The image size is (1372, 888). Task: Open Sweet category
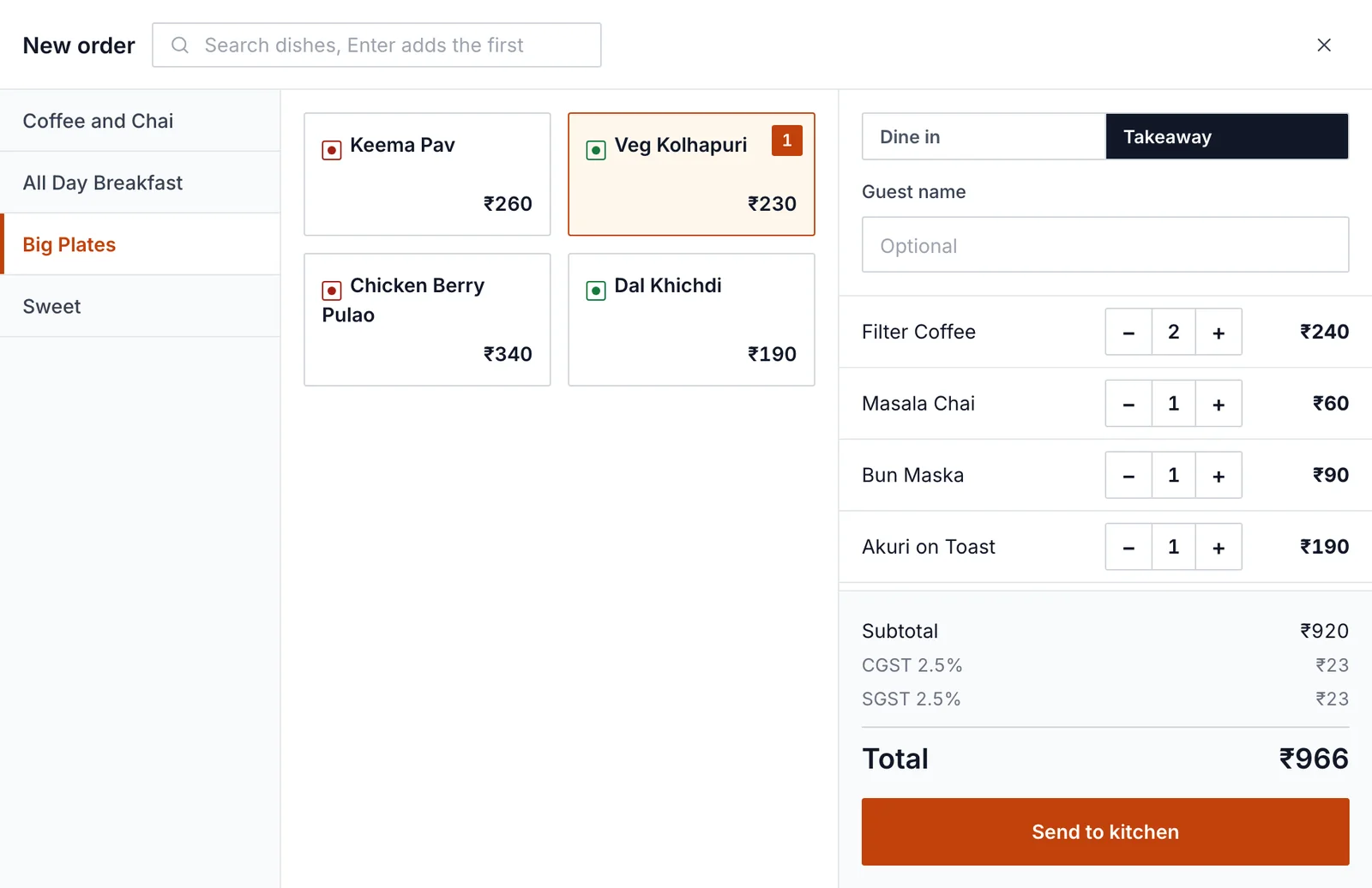point(140,306)
